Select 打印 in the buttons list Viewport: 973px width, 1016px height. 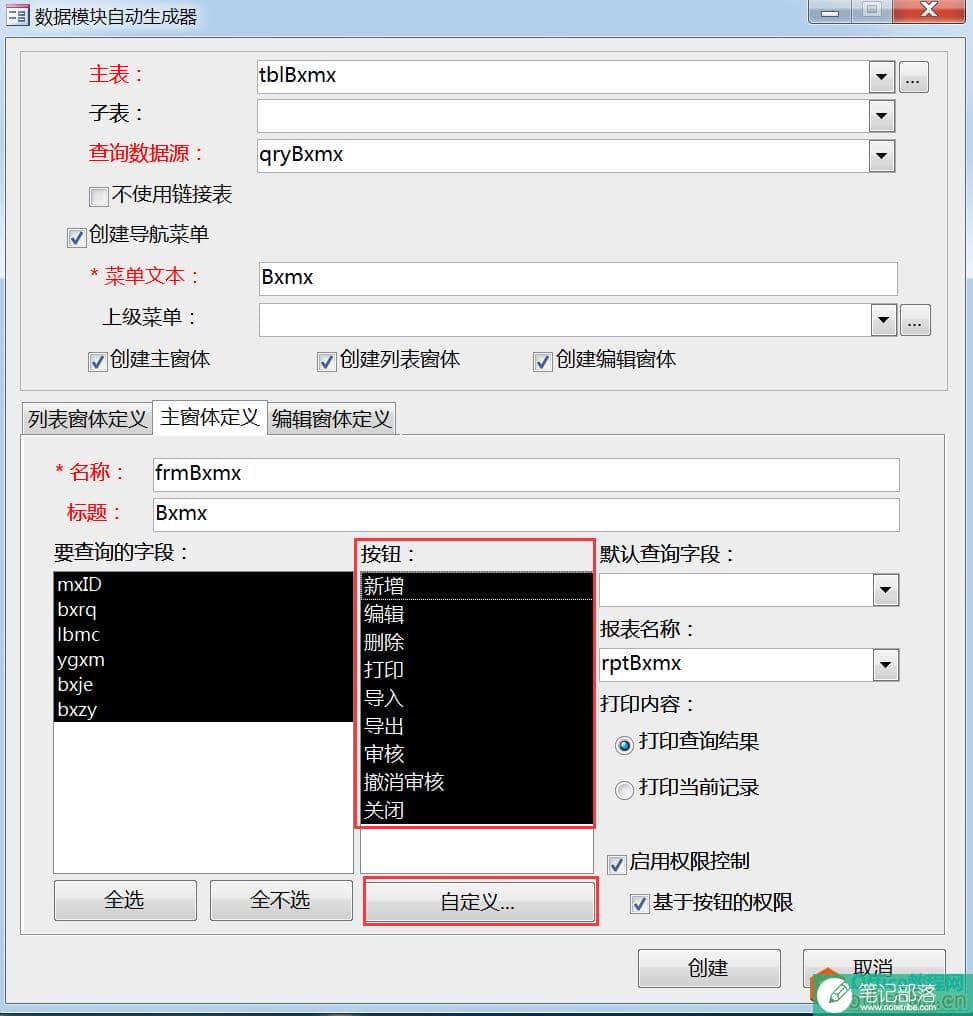pyautogui.click(x=477, y=670)
